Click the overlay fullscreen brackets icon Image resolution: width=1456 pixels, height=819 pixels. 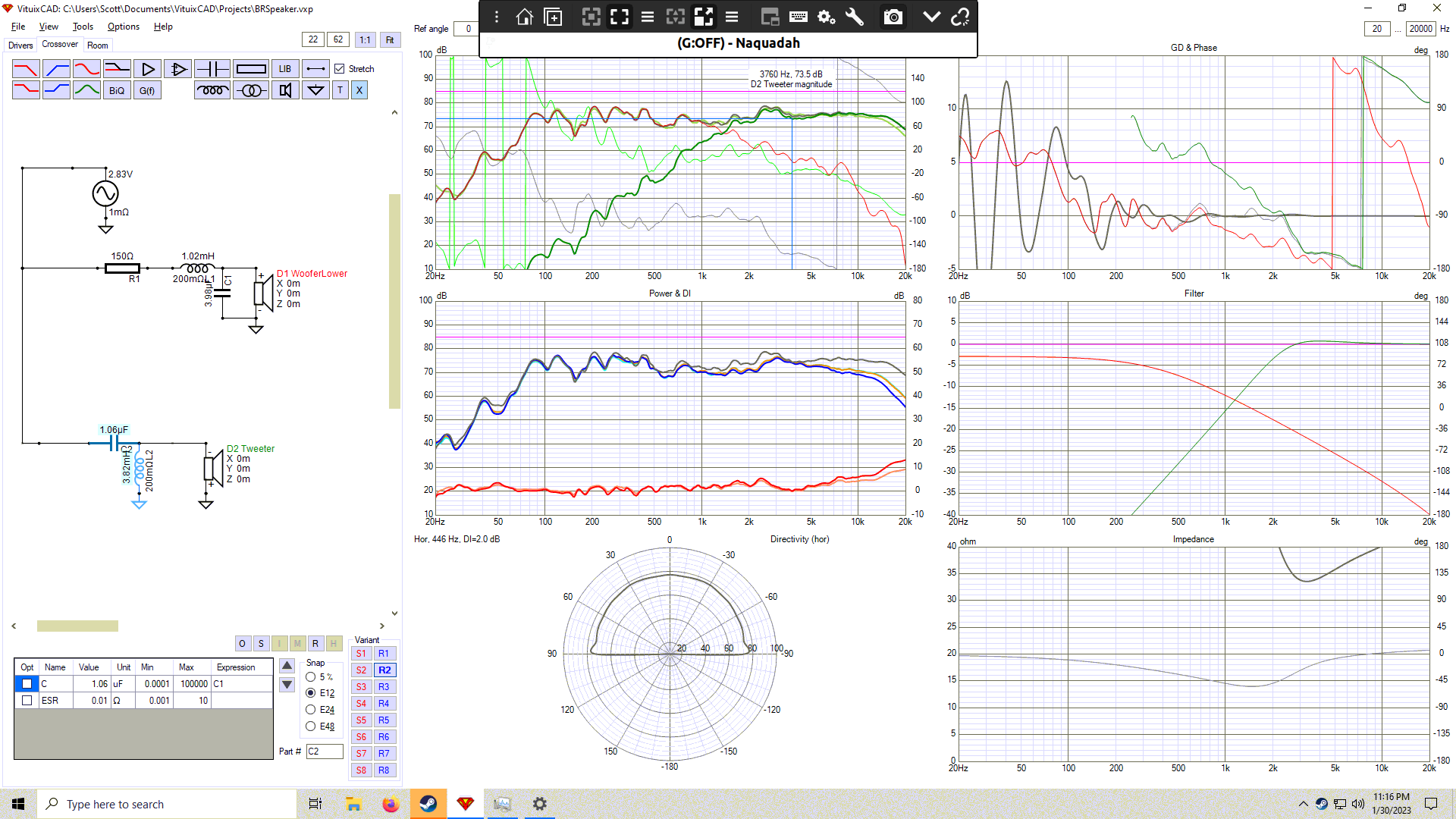[620, 17]
